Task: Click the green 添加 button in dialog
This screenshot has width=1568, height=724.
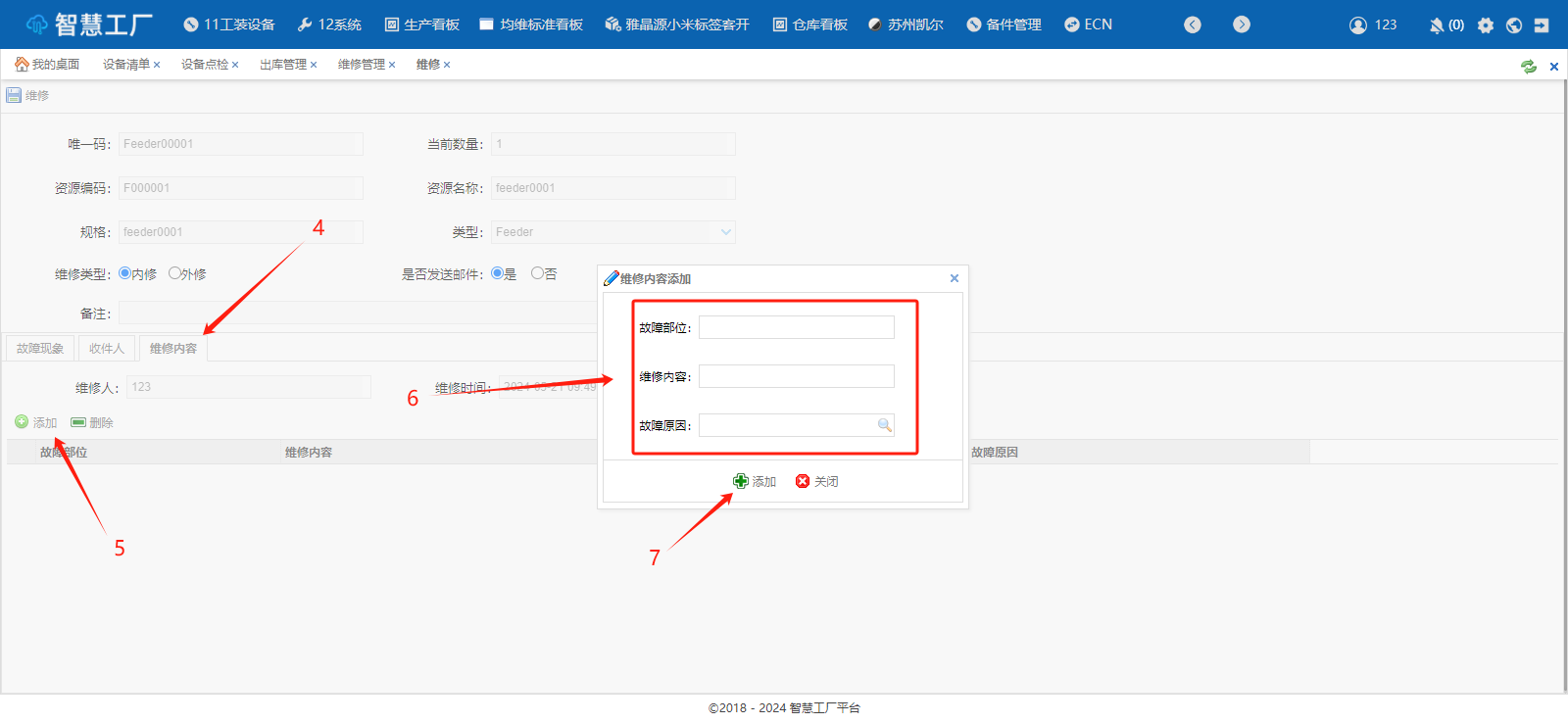Action: 755,481
